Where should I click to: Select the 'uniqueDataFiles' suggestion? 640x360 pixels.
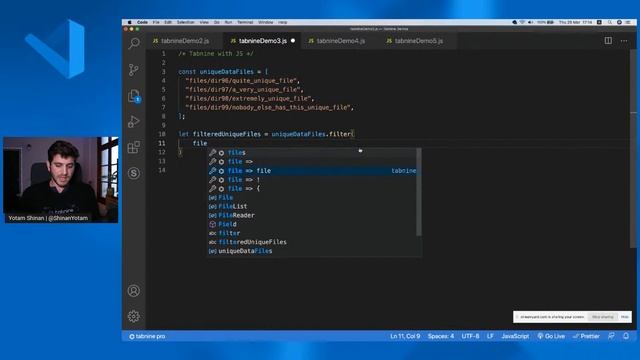[x=313, y=251]
